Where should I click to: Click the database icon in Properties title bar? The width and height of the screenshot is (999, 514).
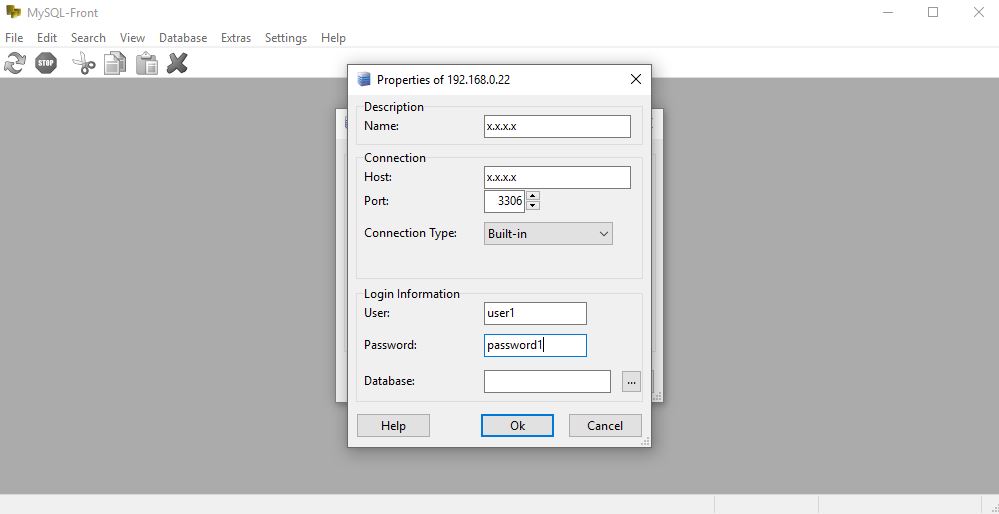click(x=364, y=80)
